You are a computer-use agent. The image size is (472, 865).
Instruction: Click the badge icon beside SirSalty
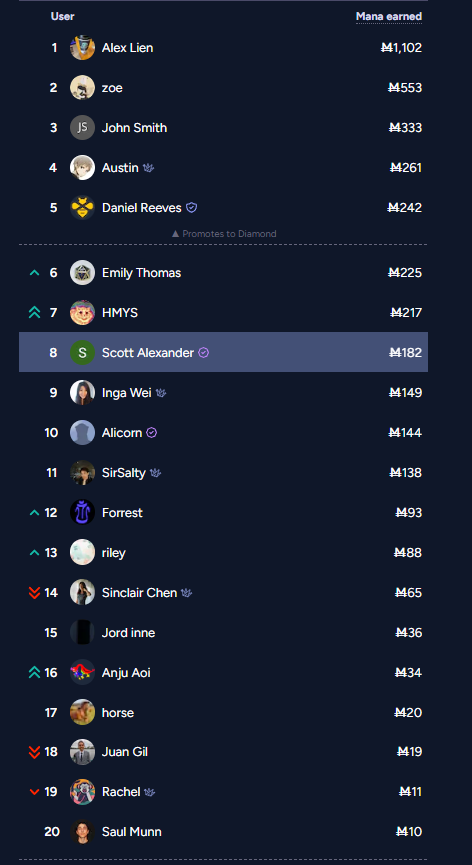tap(155, 473)
